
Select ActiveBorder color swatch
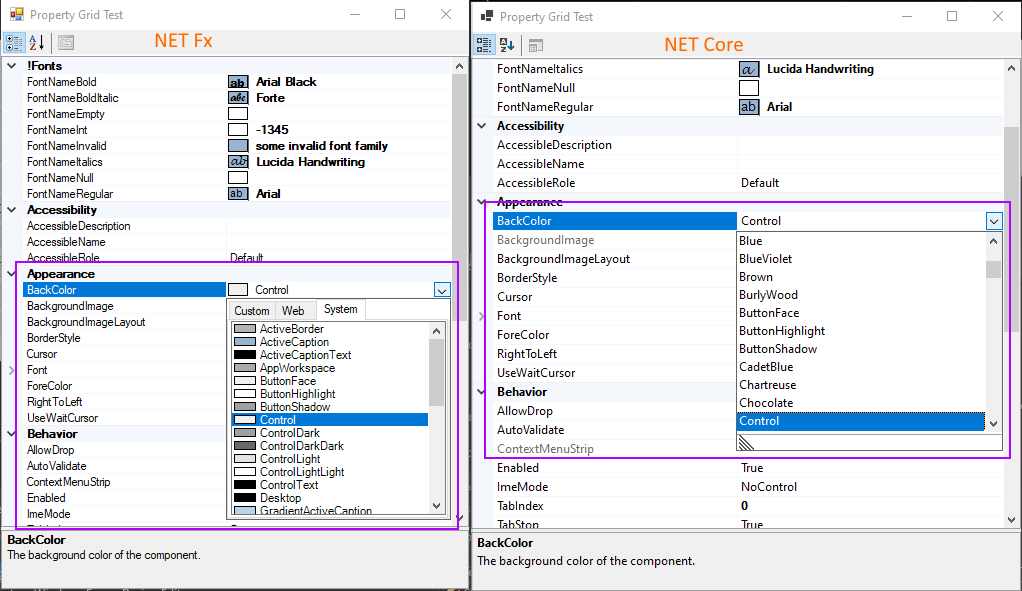coord(244,329)
